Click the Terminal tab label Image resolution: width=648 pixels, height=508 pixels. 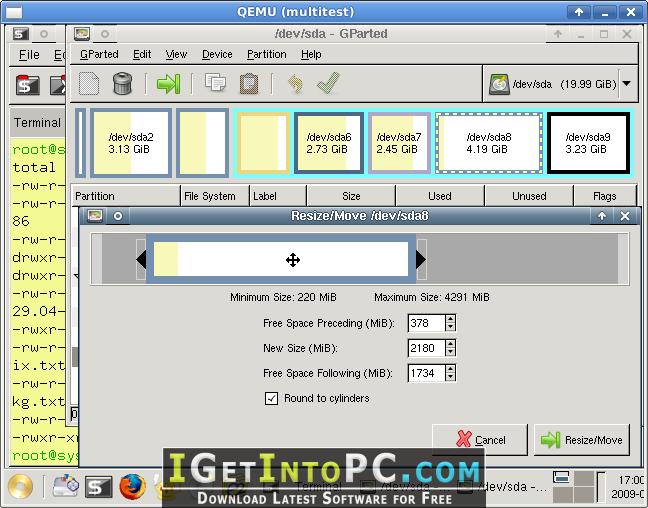pyautogui.click(x=37, y=123)
